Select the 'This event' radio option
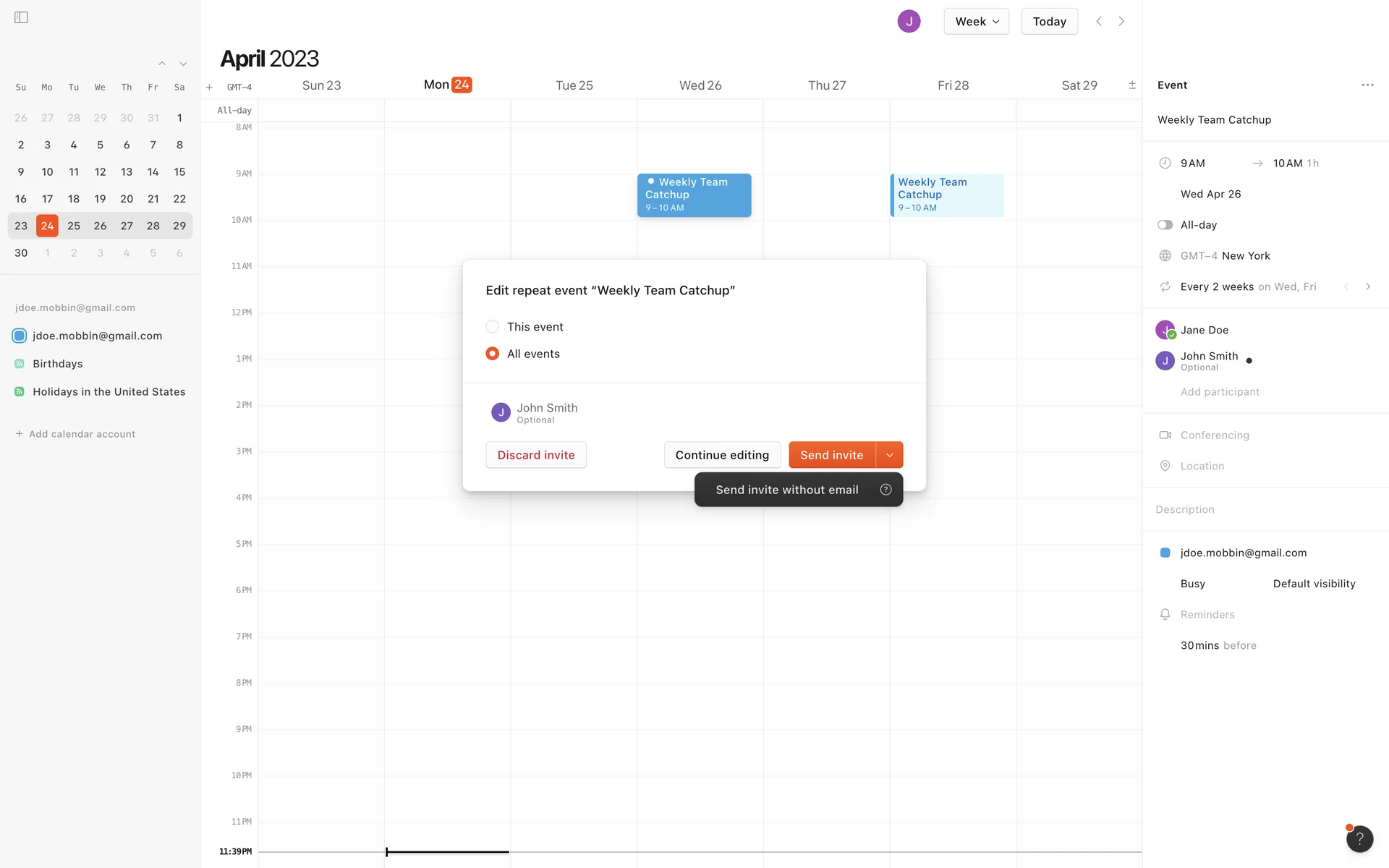The width and height of the screenshot is (1389, 868). click(492, 327)
